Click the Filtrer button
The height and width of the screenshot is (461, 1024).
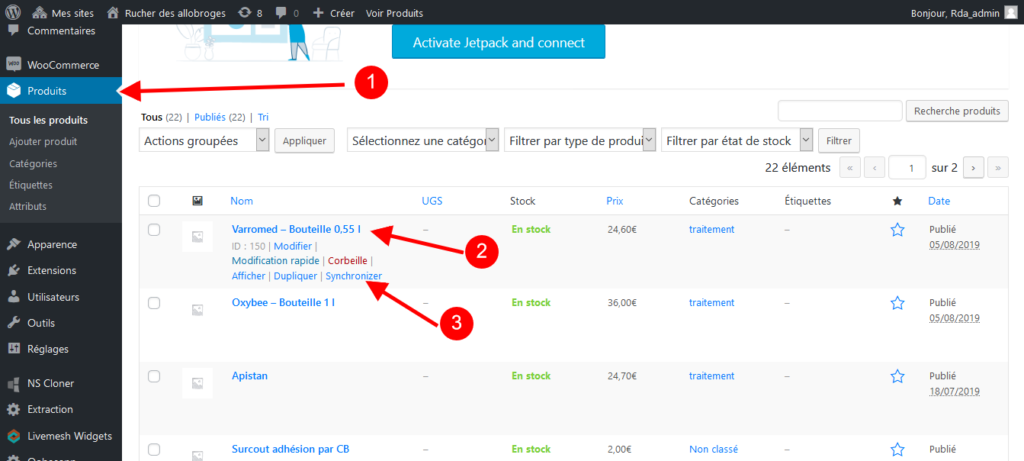[839, 141]
